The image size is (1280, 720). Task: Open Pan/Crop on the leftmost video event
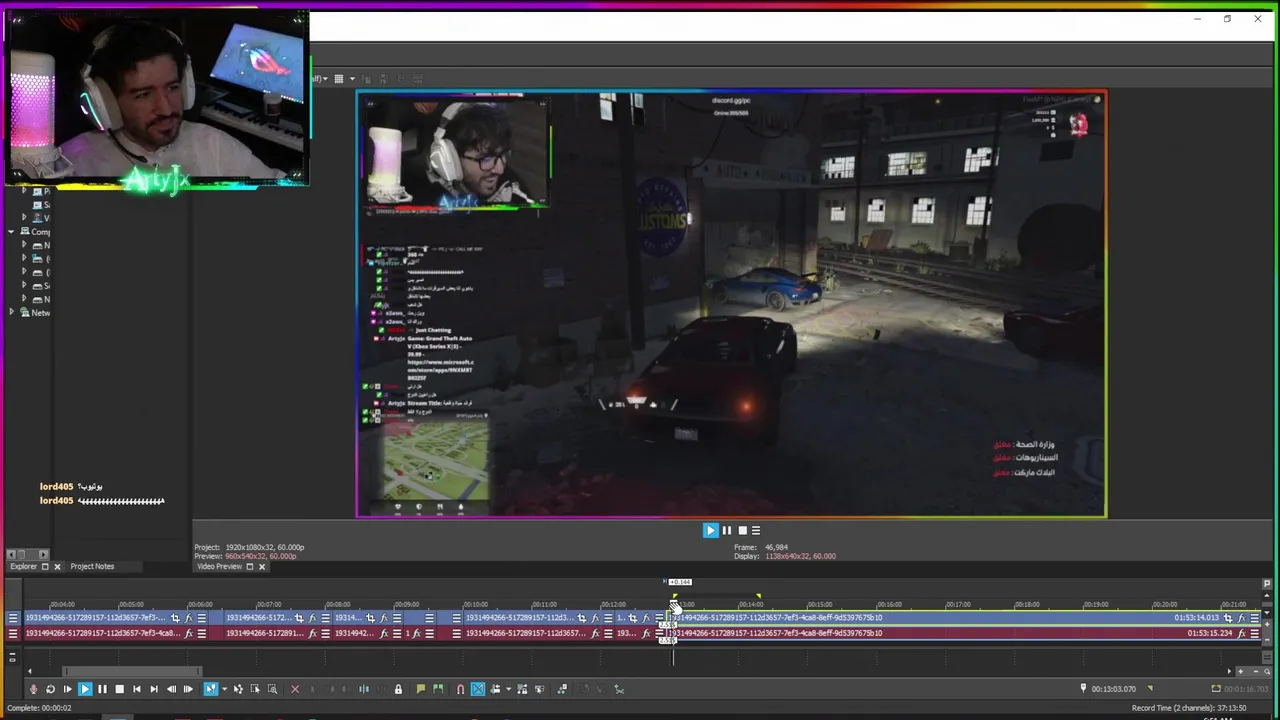(x=175, y=618)
